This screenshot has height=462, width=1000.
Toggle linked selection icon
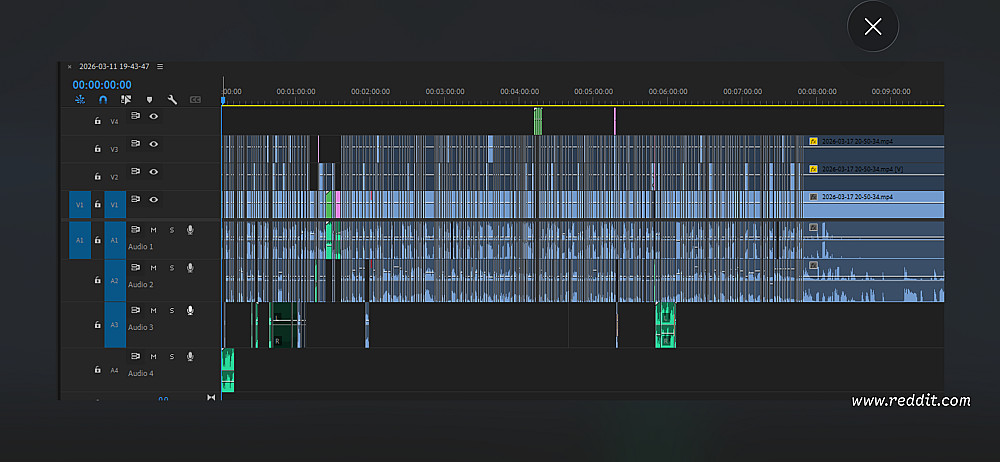126,100
